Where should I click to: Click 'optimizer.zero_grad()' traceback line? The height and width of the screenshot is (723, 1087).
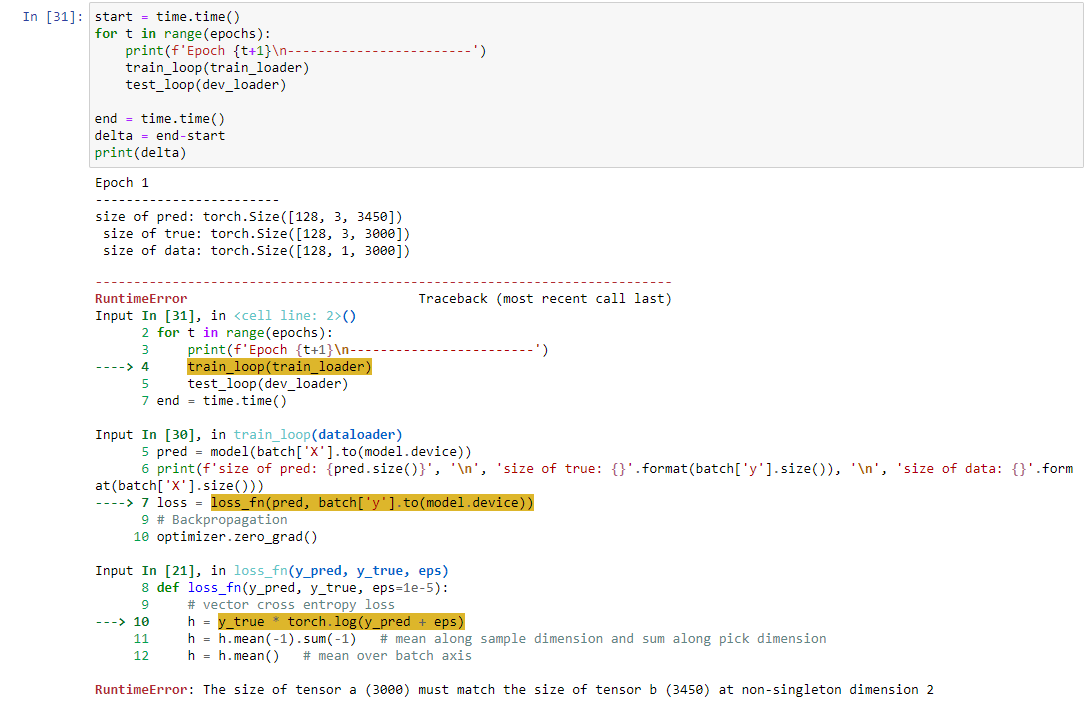coord(237,537)
